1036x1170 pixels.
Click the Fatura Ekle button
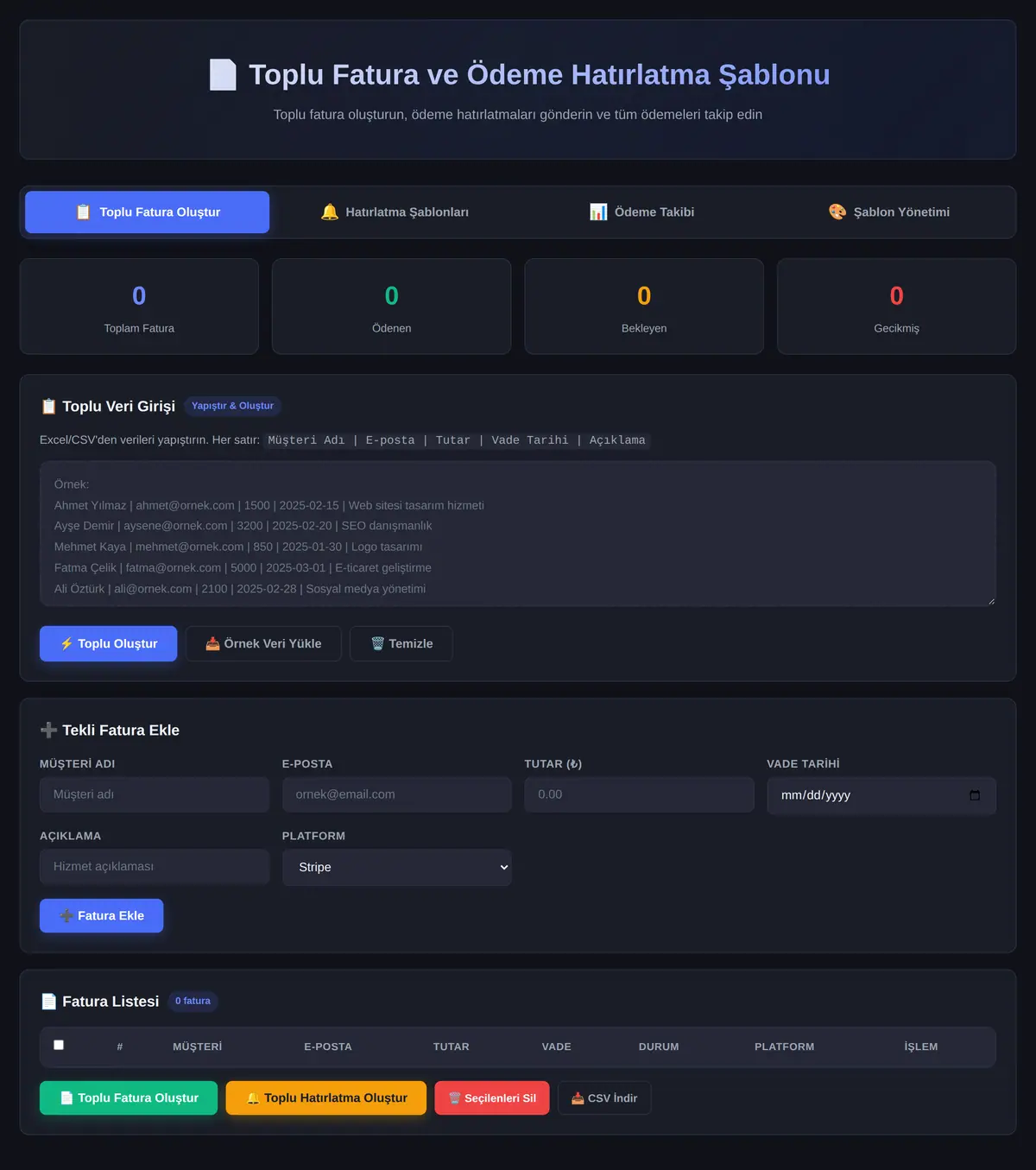click(102, 916)
